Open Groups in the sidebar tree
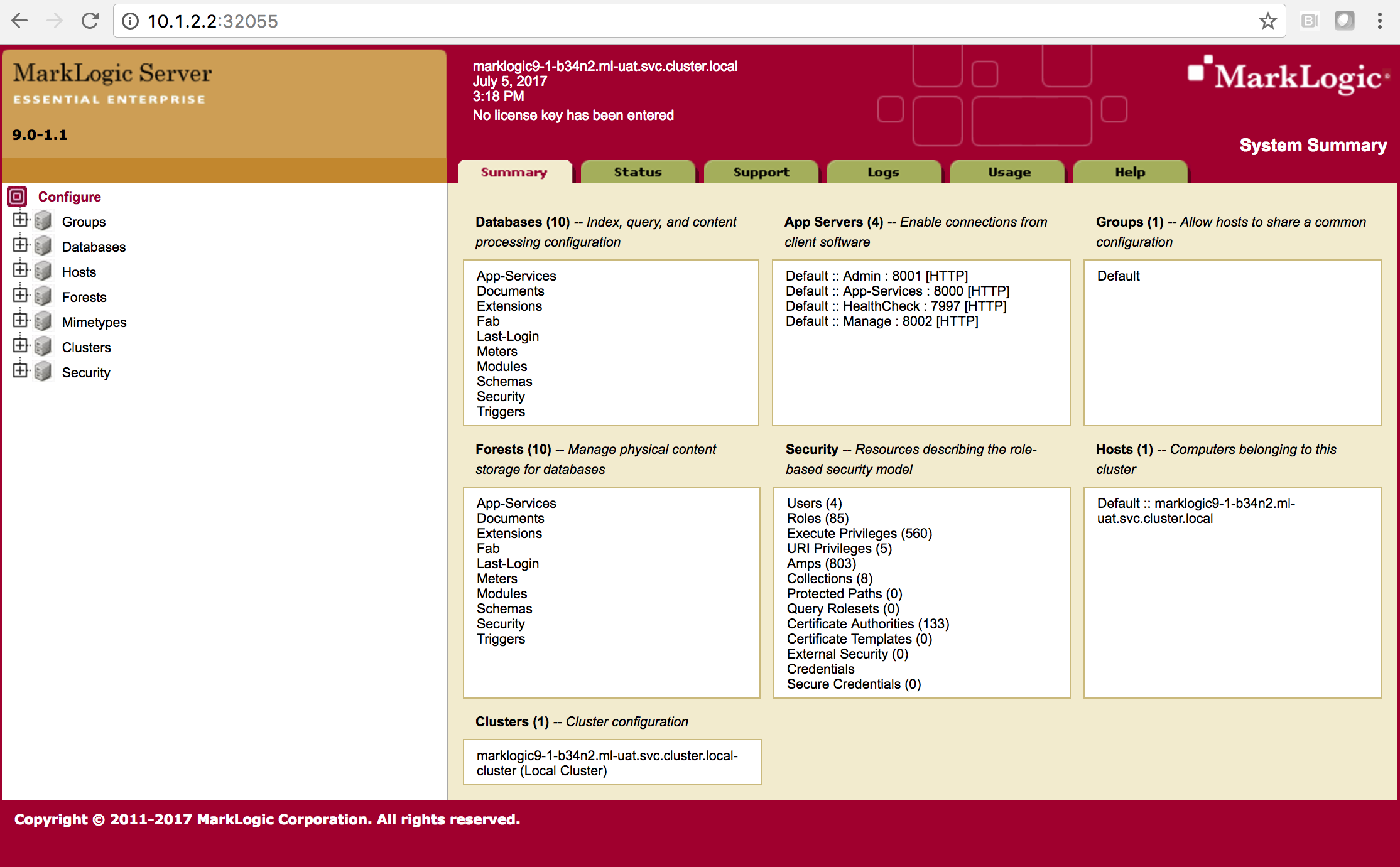Screen dimensions: 1400x867 tap(84, 222)
